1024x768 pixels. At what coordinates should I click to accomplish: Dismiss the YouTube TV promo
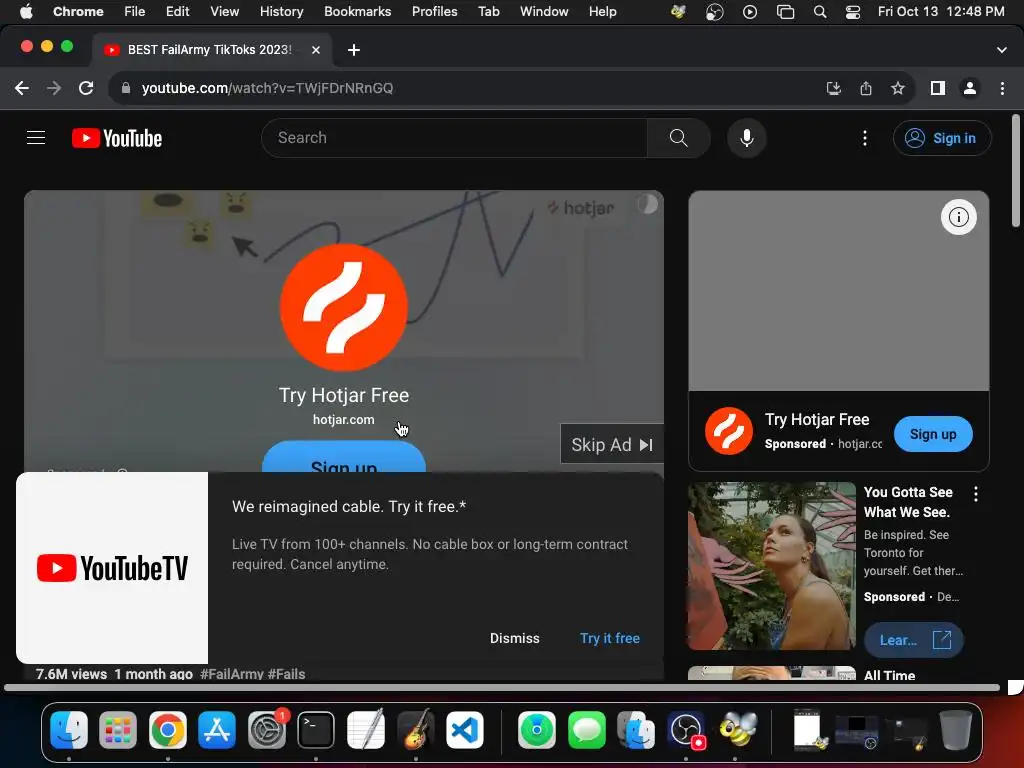(515, 638)
